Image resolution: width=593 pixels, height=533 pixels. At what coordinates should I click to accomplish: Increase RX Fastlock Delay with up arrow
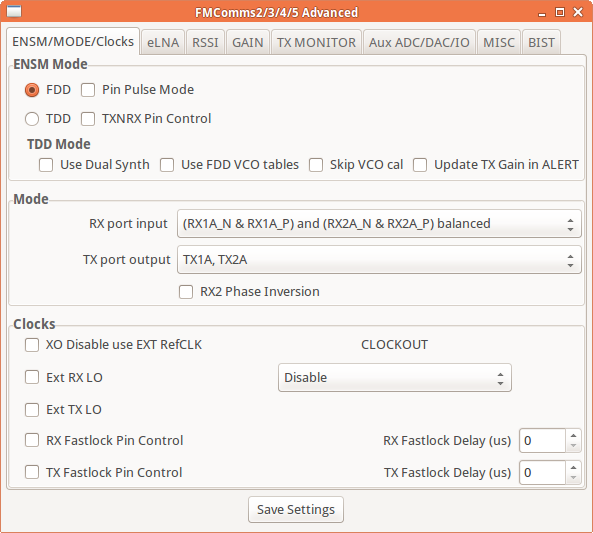(573, 435)
